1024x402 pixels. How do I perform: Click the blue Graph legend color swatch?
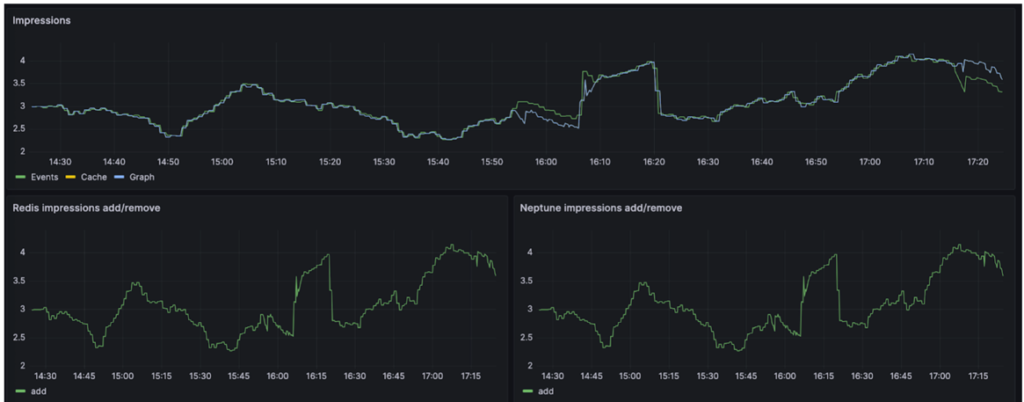click(120, 177)
